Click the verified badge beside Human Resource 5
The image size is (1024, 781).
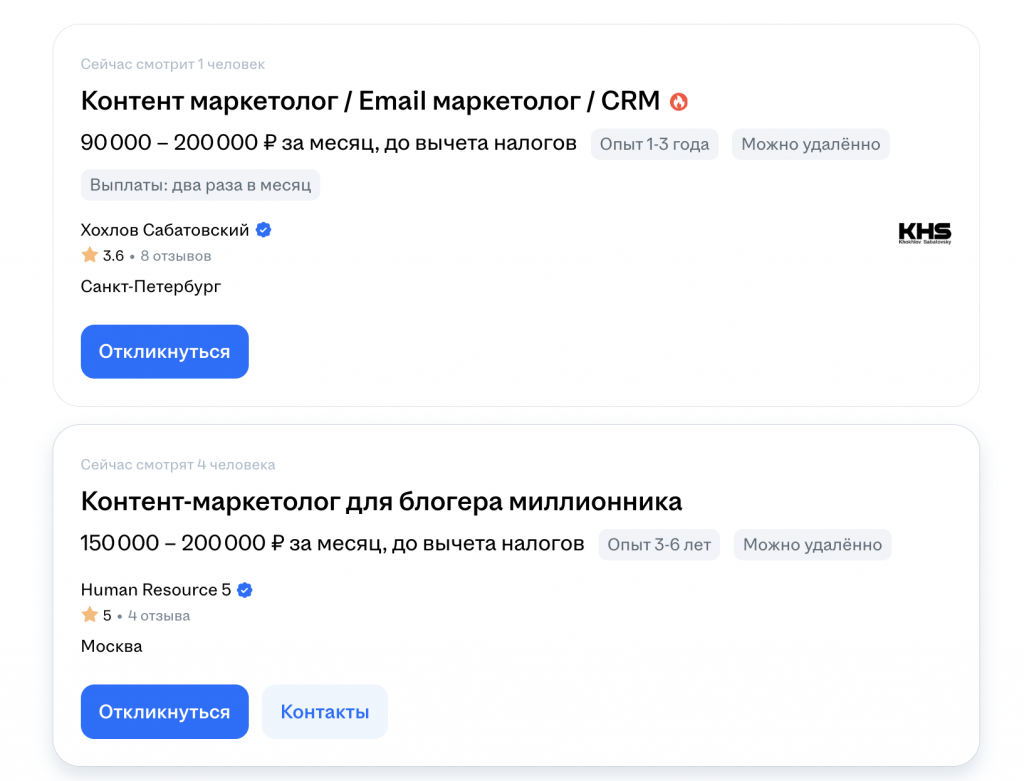(x=243, y=590)
